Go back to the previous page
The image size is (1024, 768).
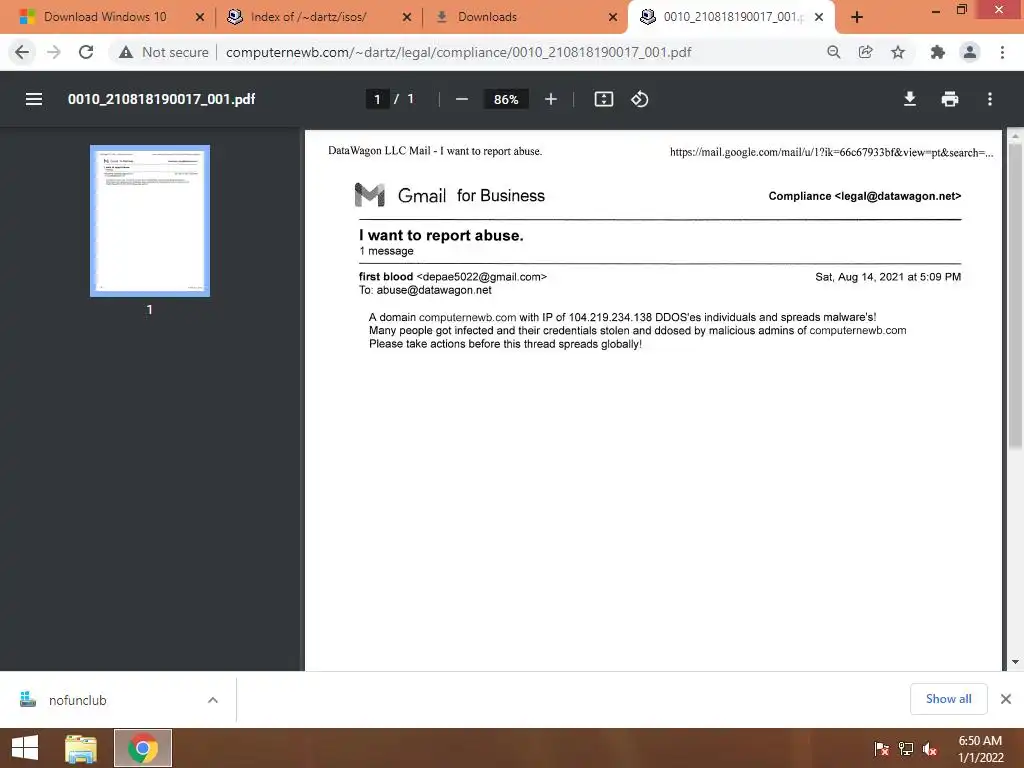22,52
